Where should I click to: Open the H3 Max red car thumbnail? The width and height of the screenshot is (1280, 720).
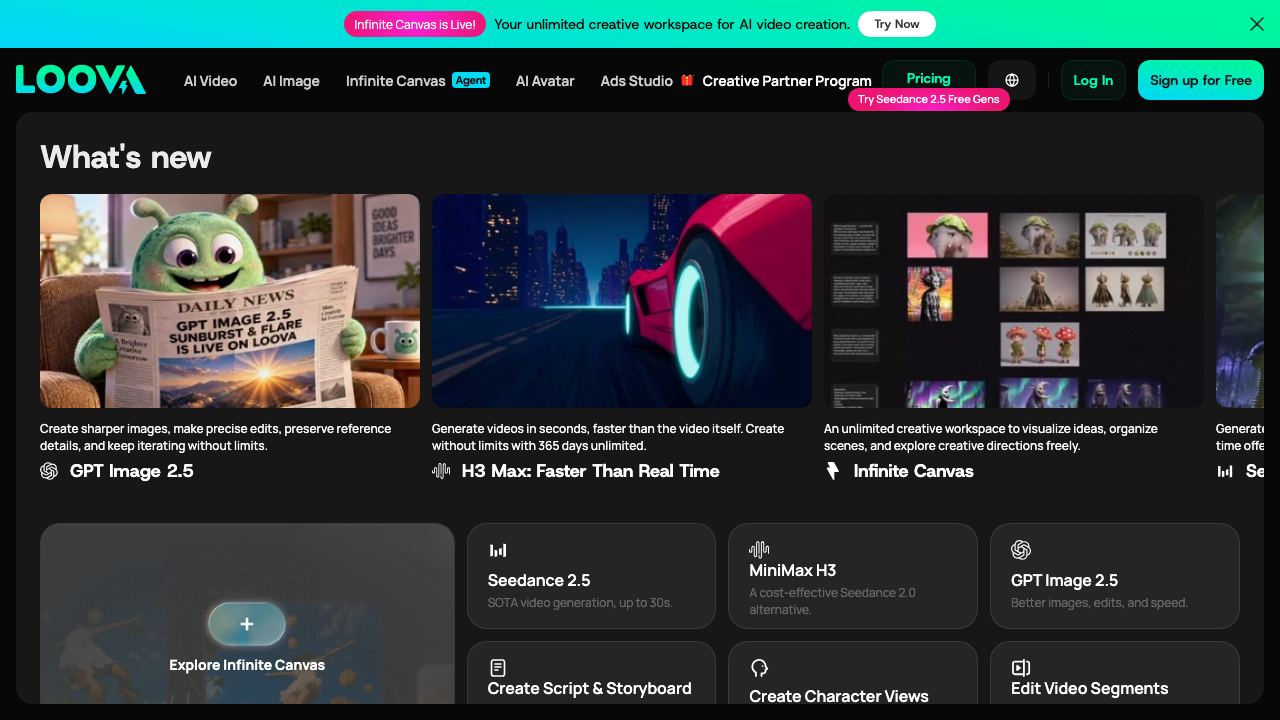[x=622, y=301]
